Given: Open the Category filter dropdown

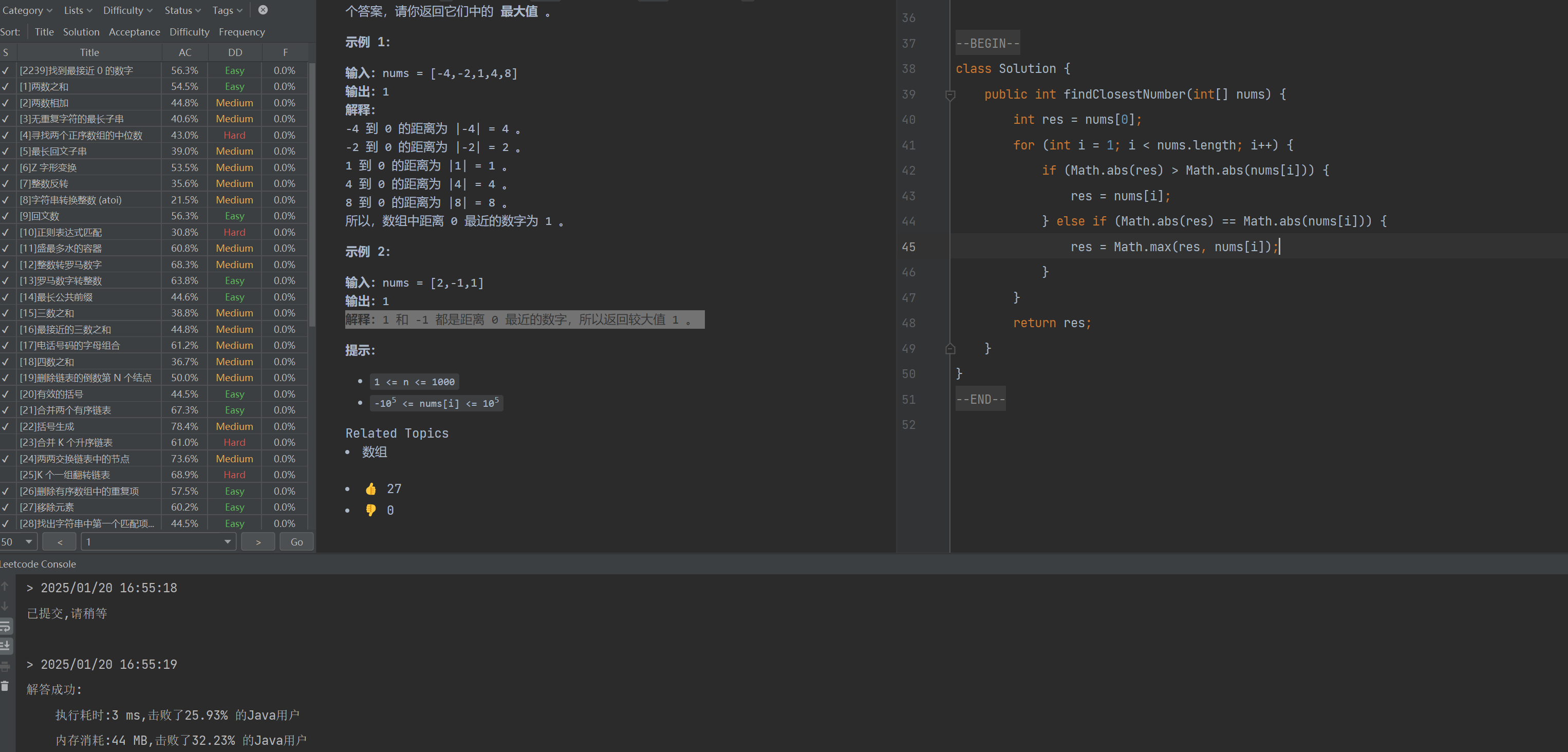Looking at the screenshot, I should (x=27, y=10).
